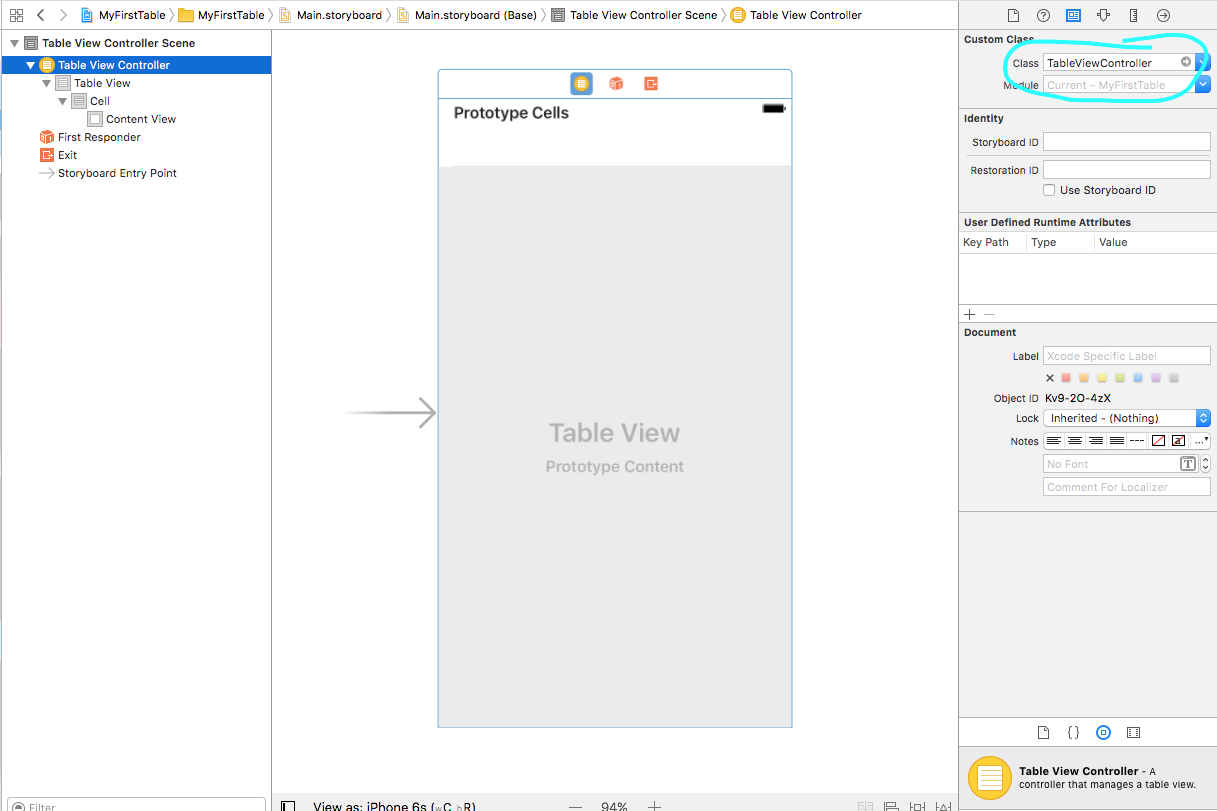This screenshot has height=811, width=1217.
Task: Show the Connections inspector
Action: pyautogui.click(x=1163, y=15)
